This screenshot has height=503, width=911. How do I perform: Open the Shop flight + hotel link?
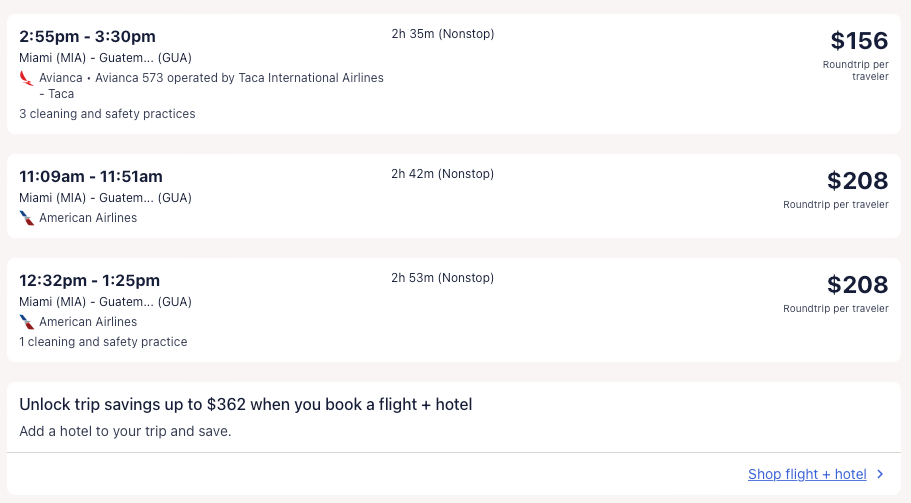807,475
